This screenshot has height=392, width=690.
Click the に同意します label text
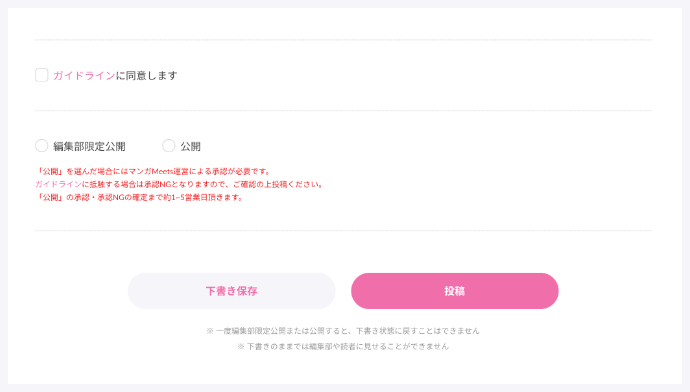(147, 76)
